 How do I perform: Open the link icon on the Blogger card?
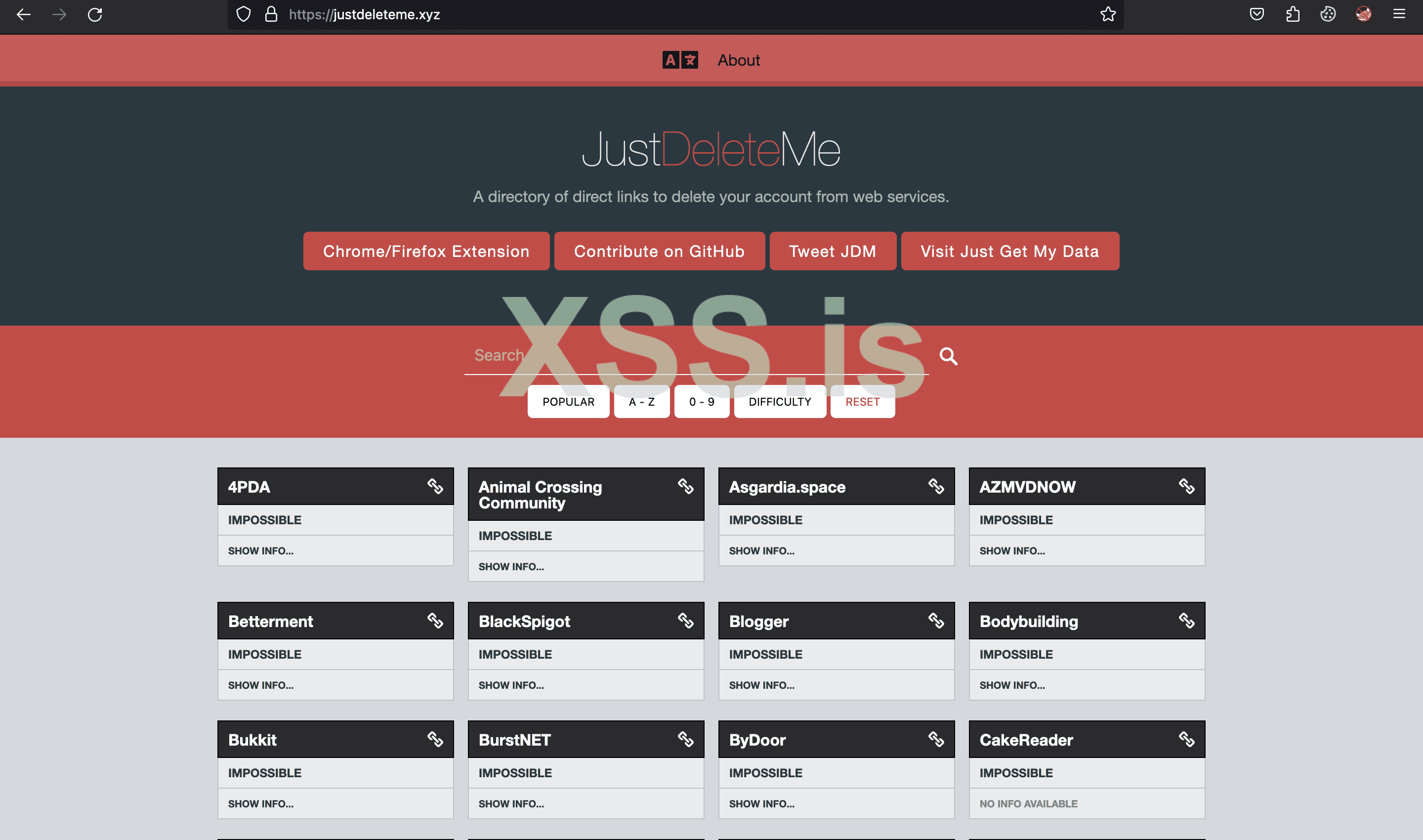936,621
